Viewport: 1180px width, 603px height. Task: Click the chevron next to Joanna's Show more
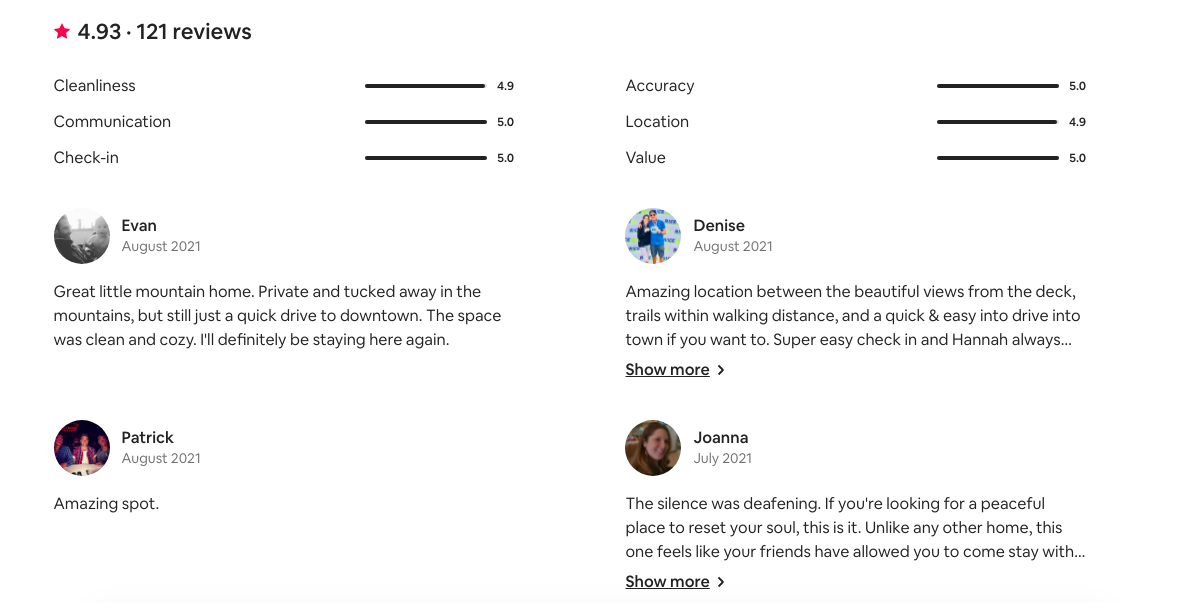pyautogui.click(x=721, y=582)
